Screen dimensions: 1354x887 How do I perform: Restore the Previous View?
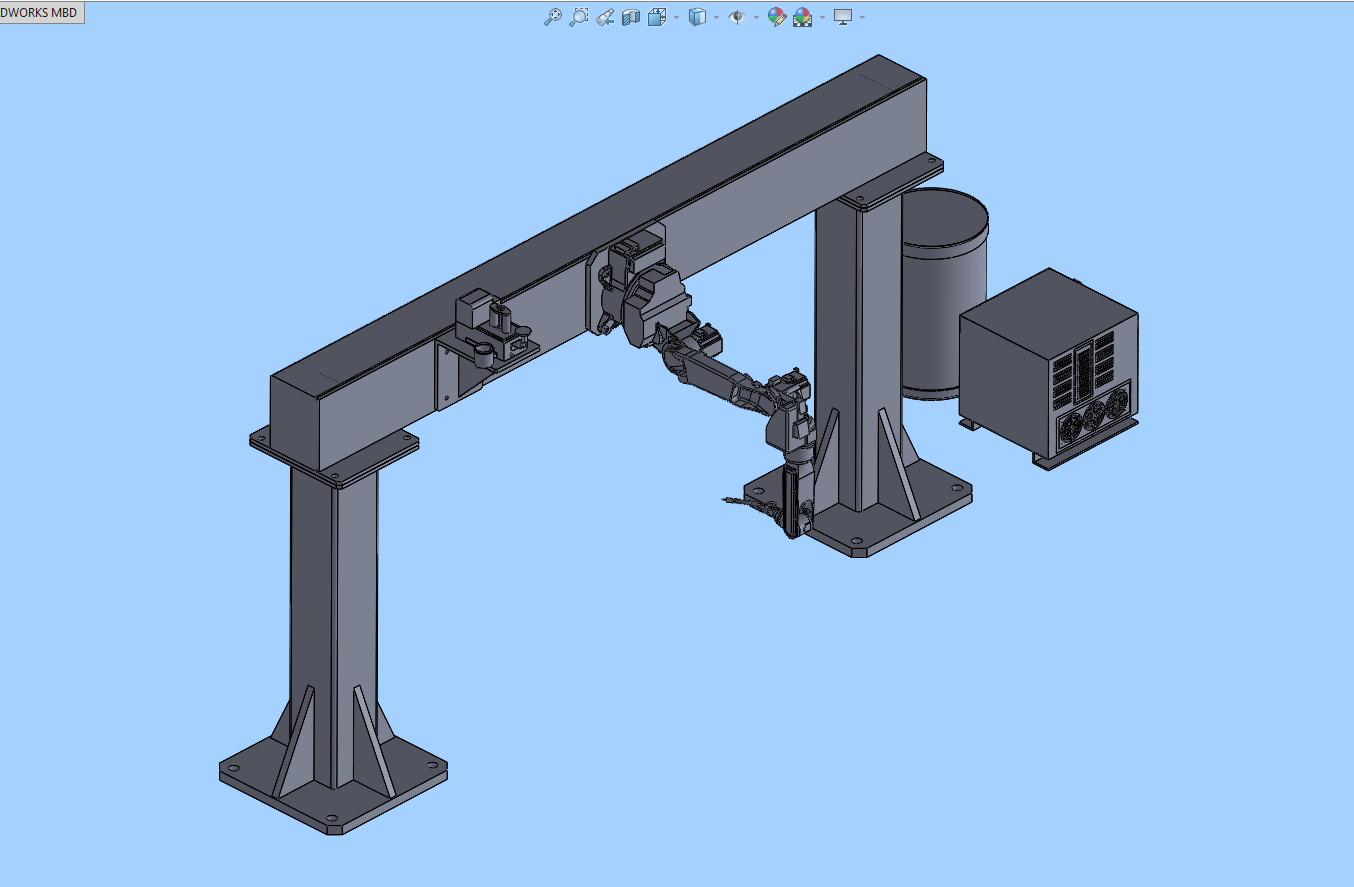[x=604, y=17]
